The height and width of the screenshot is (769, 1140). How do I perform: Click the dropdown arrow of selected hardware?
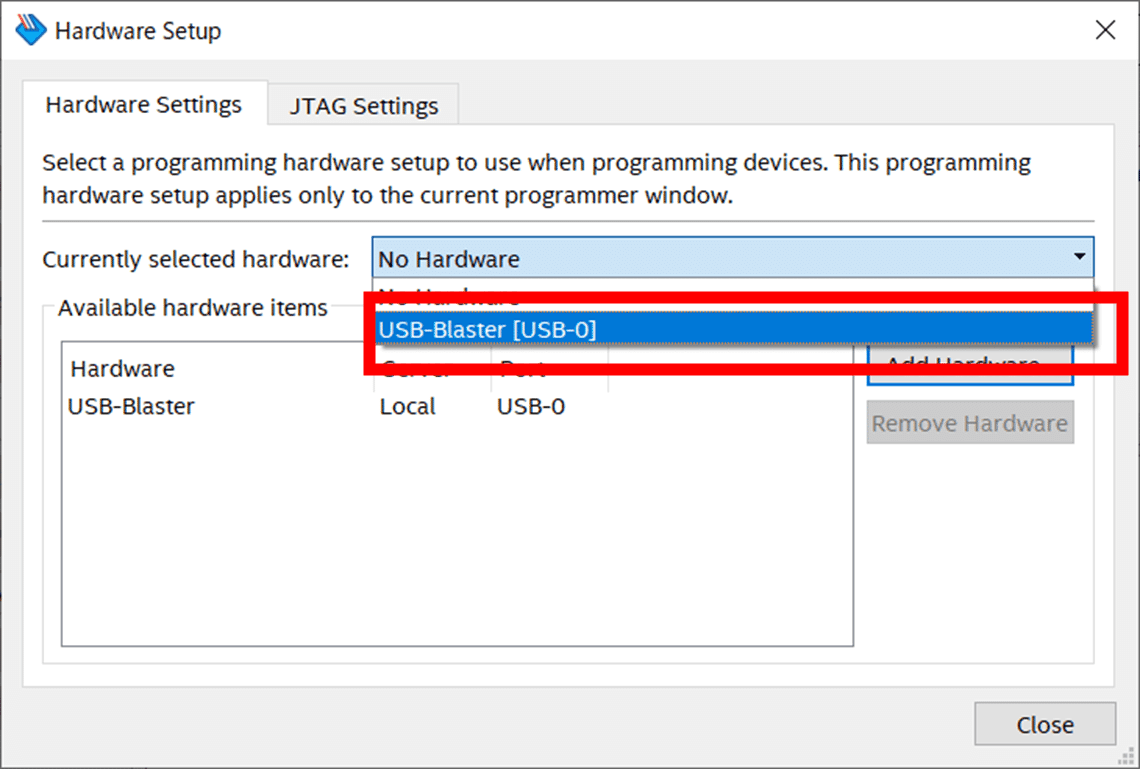[1079, 257]
